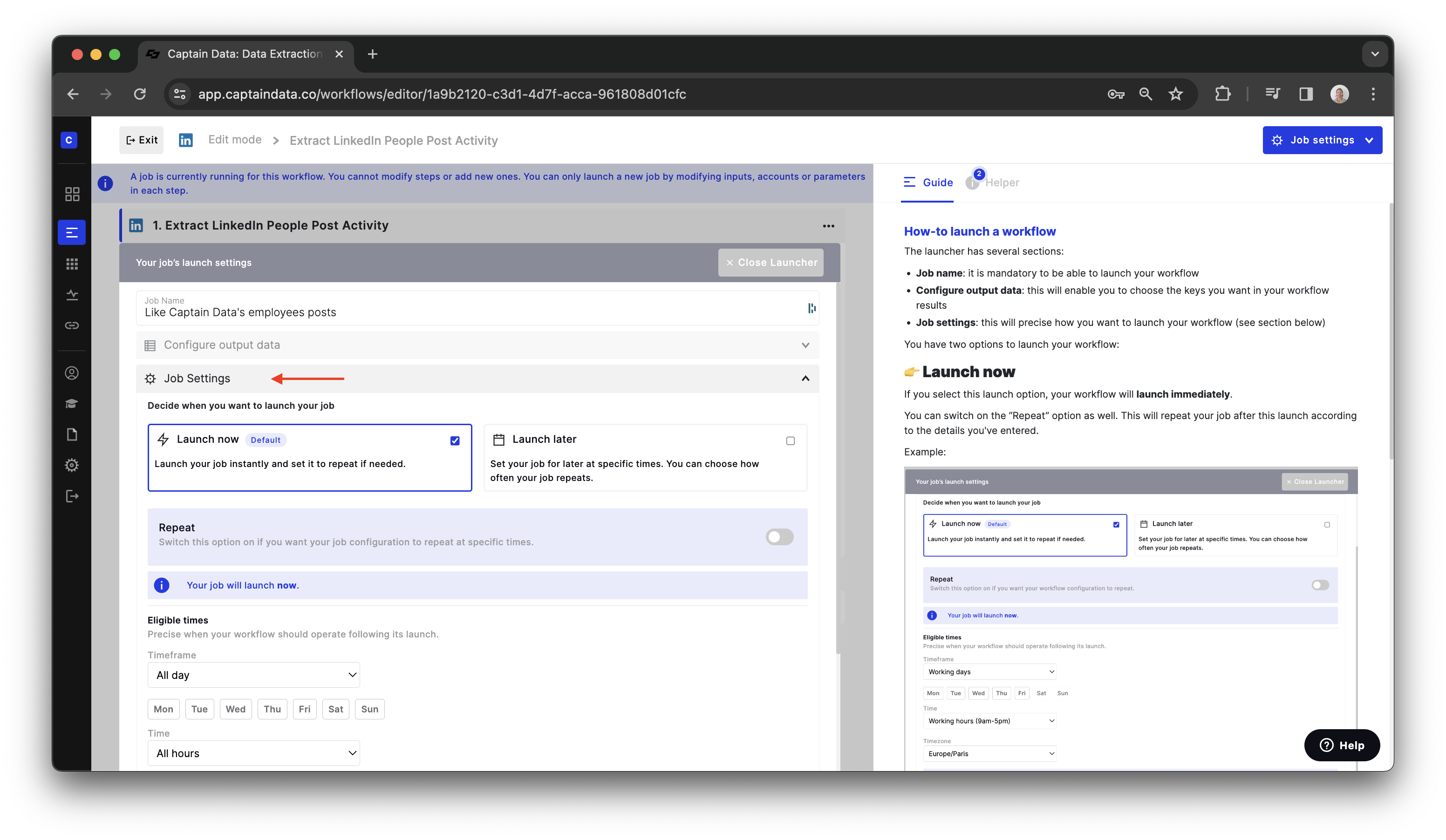Open the settings gear in sidebar
1446x840 pixels.
tap(72, 465)
